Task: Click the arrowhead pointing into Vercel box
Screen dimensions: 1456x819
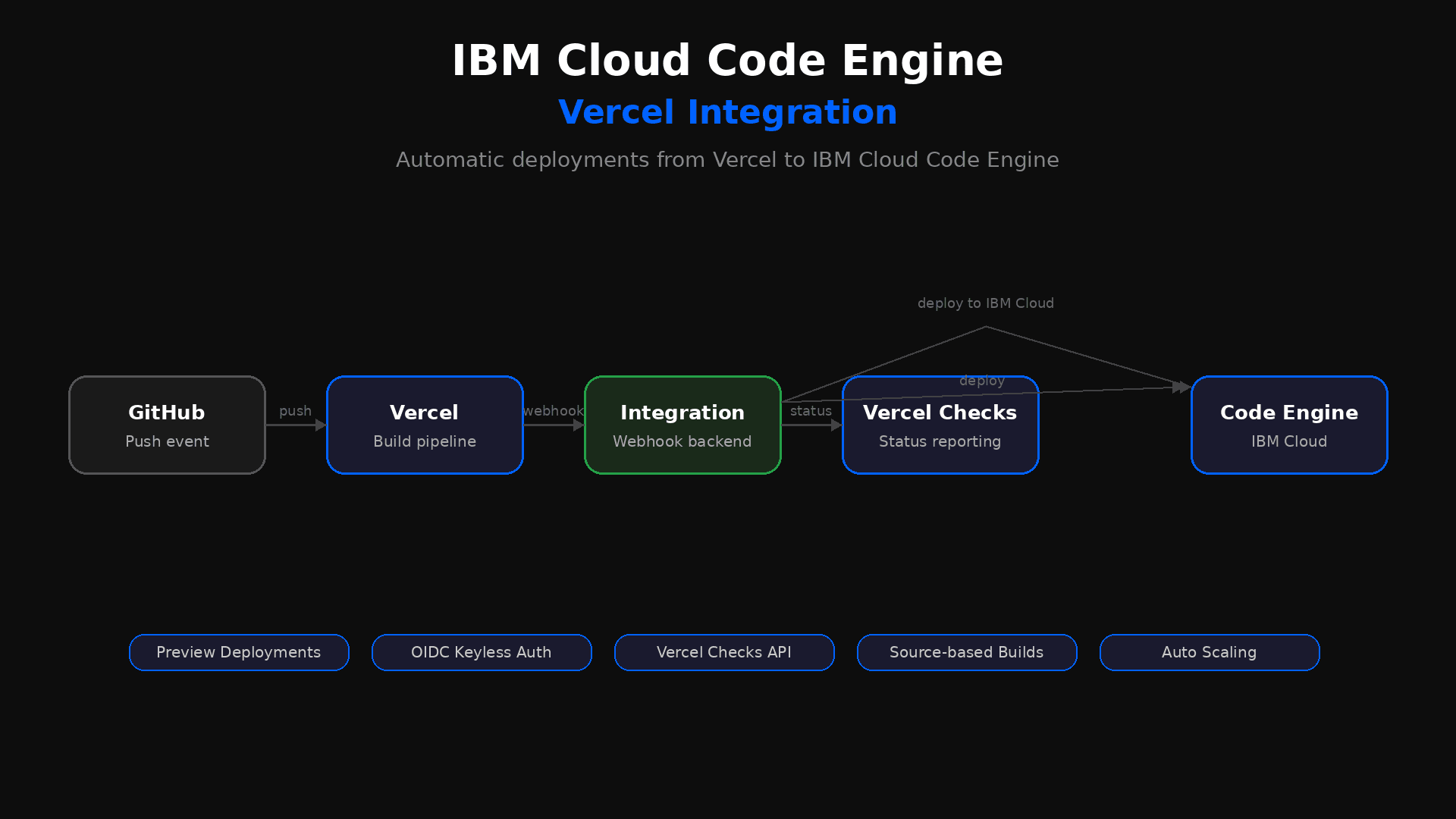Action: point(321,425)
